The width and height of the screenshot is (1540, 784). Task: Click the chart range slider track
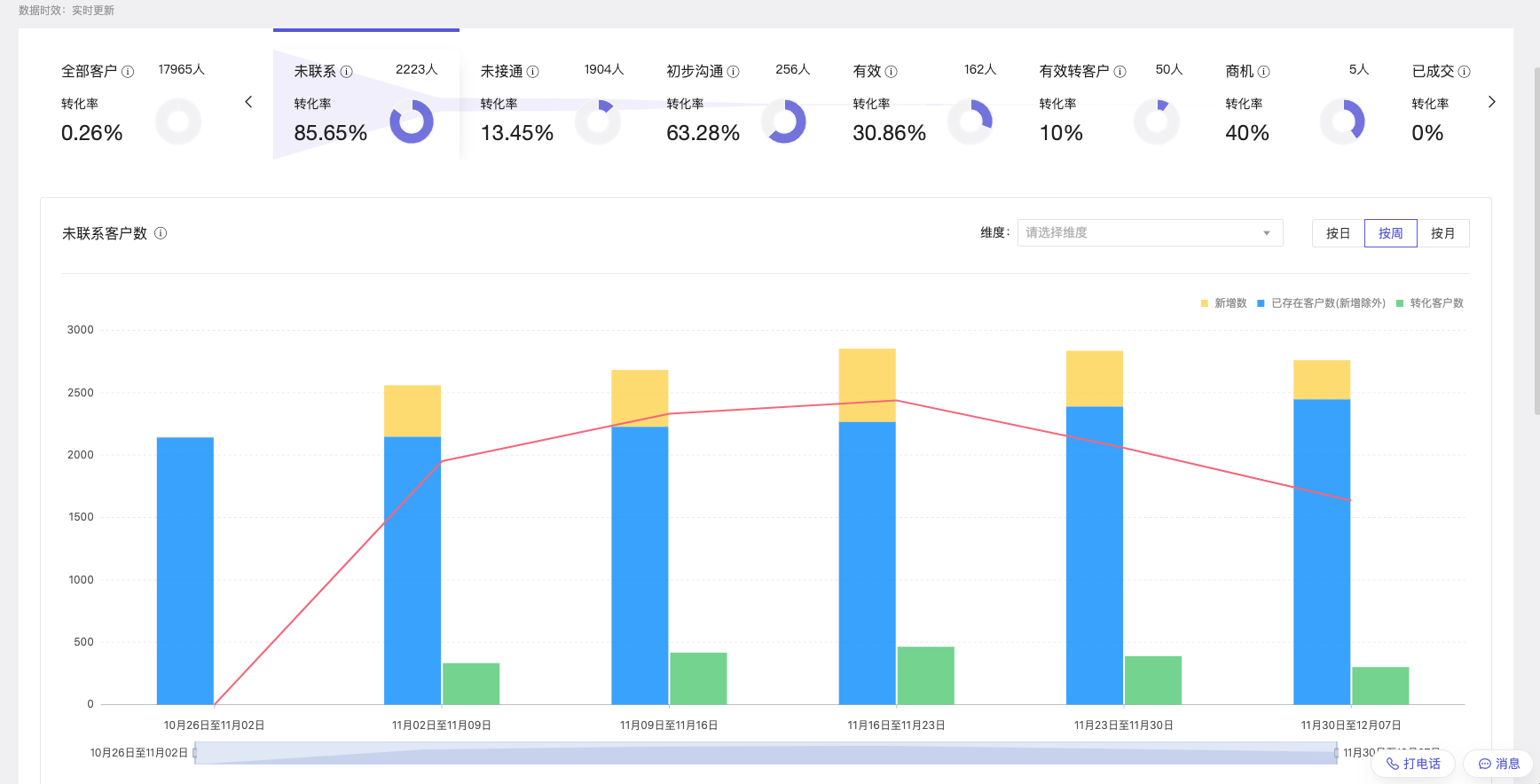coord(766,753)
